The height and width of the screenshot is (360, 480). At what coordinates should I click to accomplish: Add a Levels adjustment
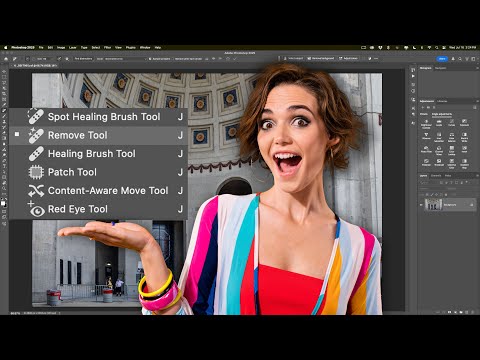point(439,123)
